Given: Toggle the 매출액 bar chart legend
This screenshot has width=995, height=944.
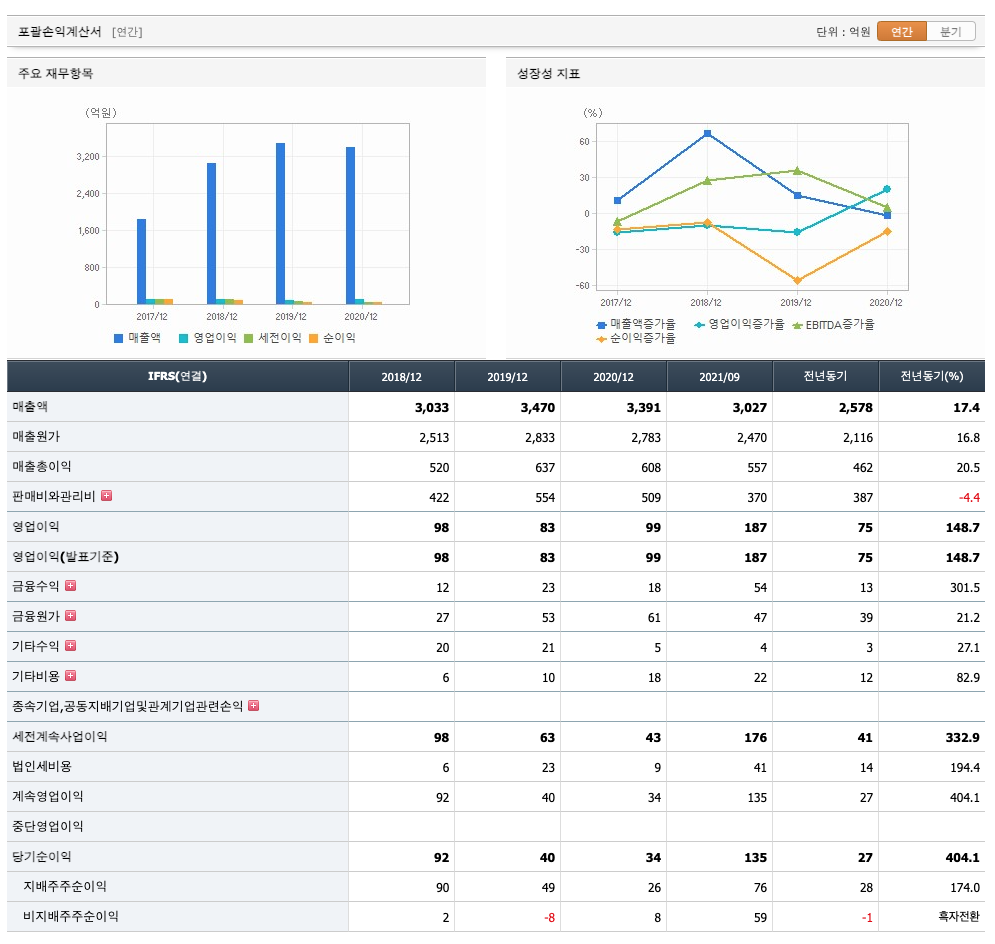Looking at the screenshot, I should tap(137, 338).
